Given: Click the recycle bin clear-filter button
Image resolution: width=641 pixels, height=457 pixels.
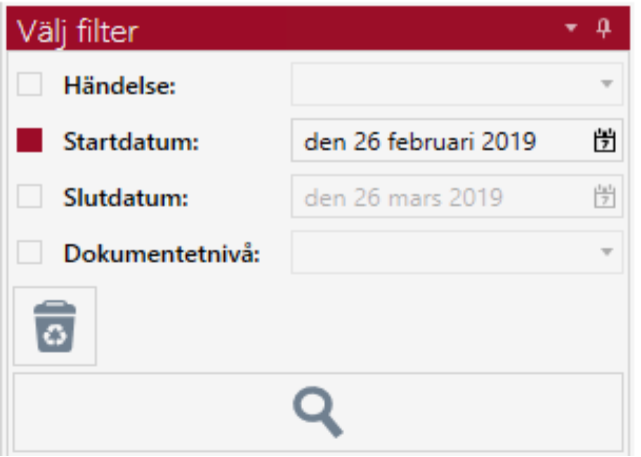Looking at the screenshot, I should click(x=55, y=326).
